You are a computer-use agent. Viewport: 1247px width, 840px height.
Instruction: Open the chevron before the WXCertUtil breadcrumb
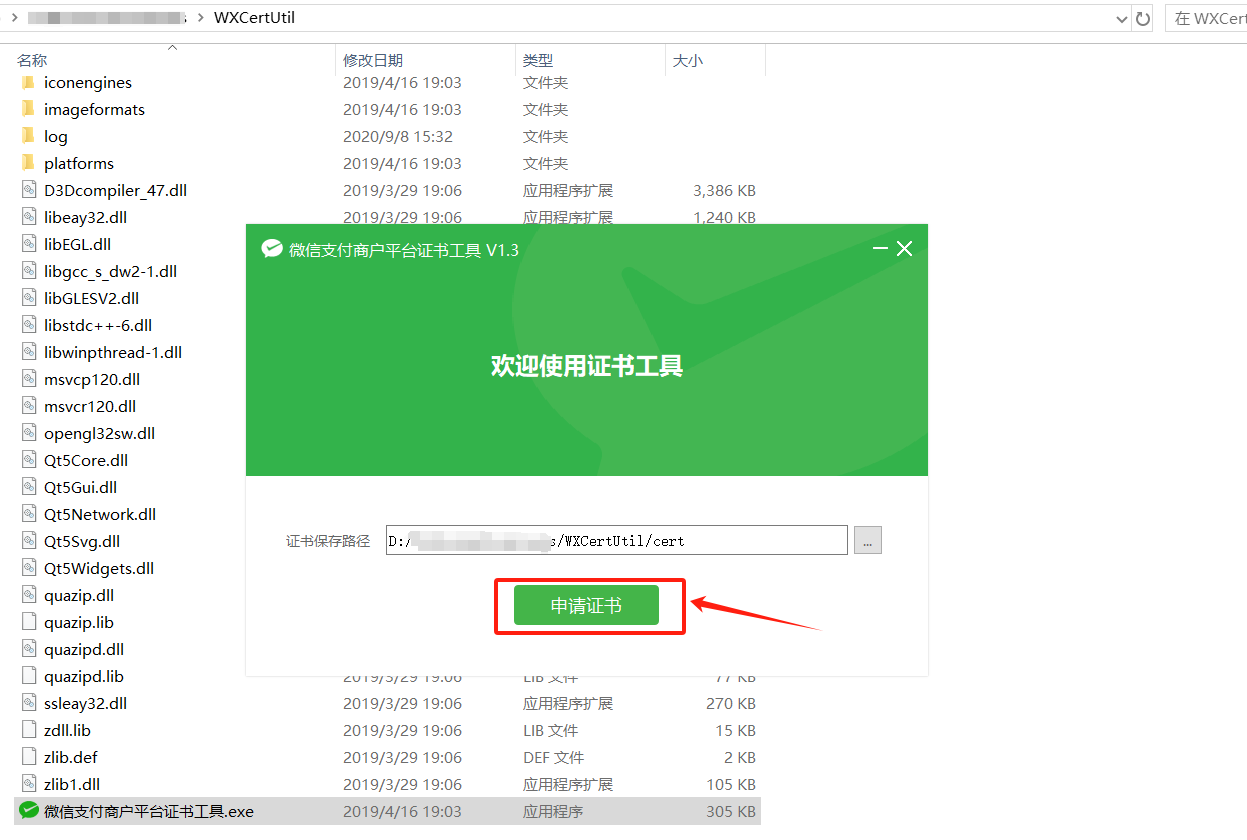tap(199, 18)
